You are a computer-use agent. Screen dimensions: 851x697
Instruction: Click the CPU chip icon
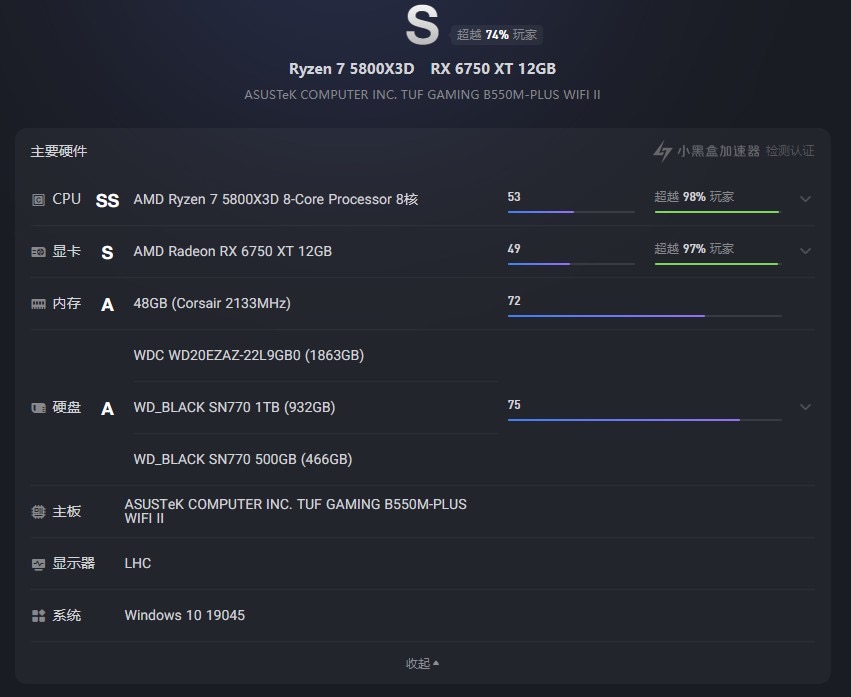click(x=38, y=200)
